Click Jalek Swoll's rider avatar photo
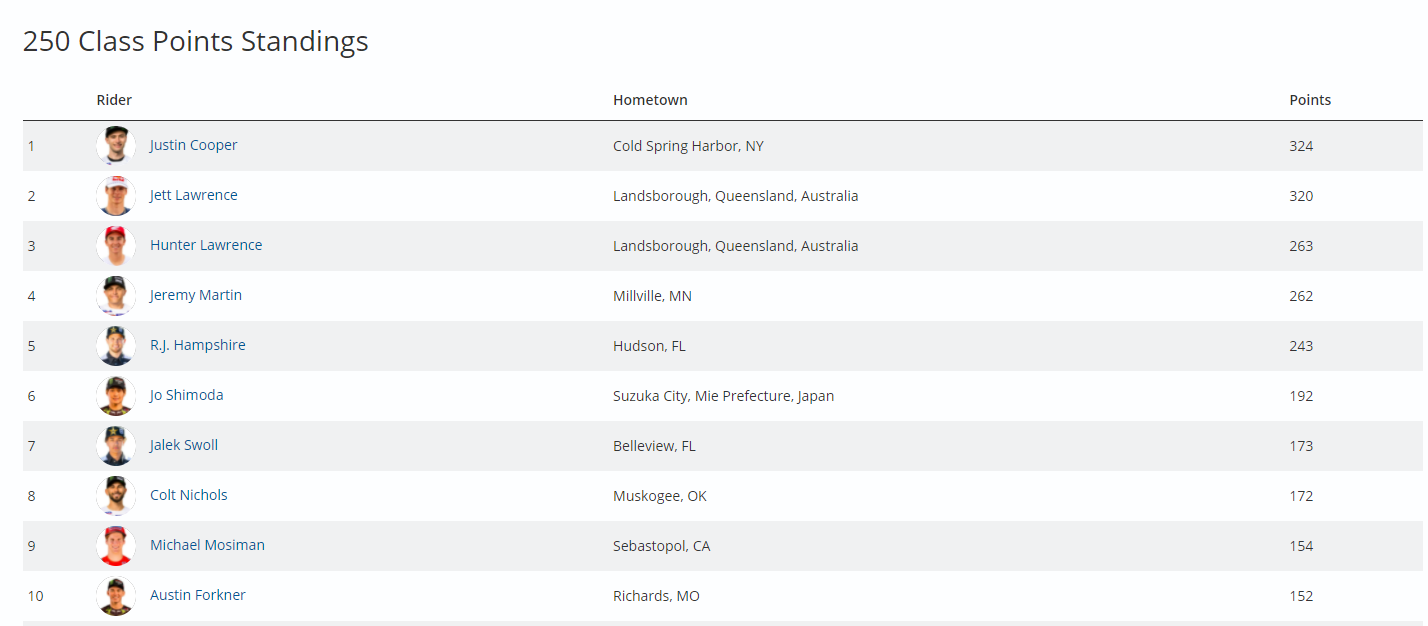This screenshot has height=626, width=1428. 116,446
